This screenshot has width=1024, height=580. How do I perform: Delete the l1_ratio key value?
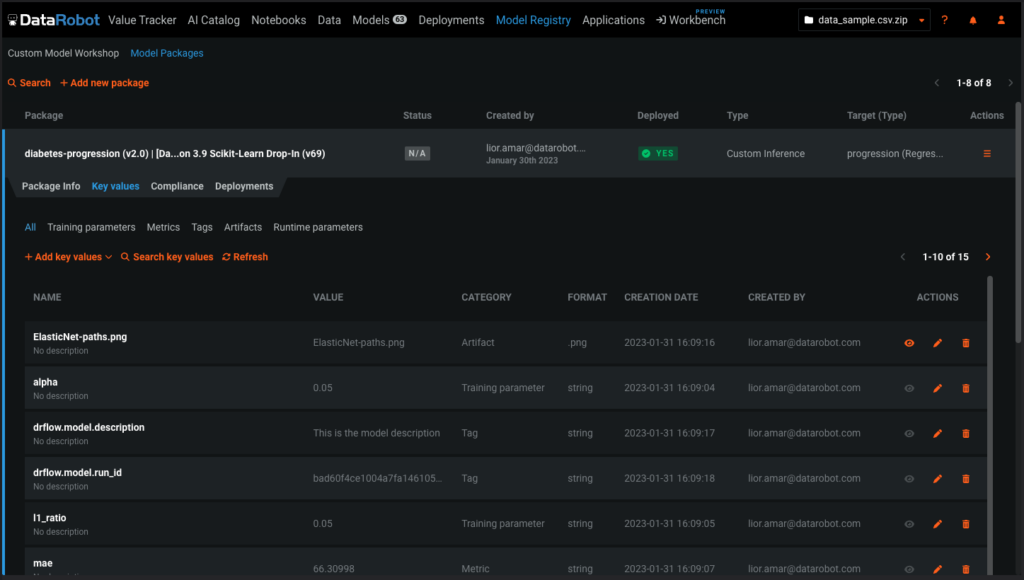[966, 524]
